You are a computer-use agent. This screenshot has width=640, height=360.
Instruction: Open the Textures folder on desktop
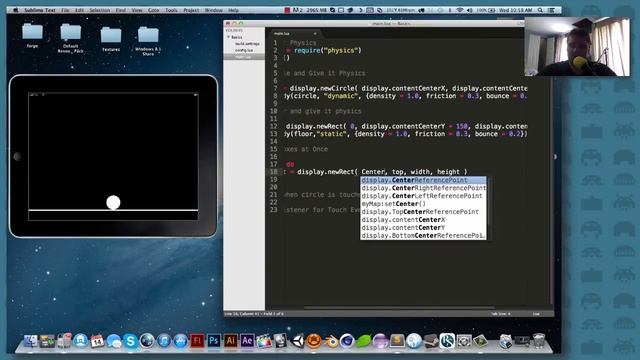click(111, 39)
